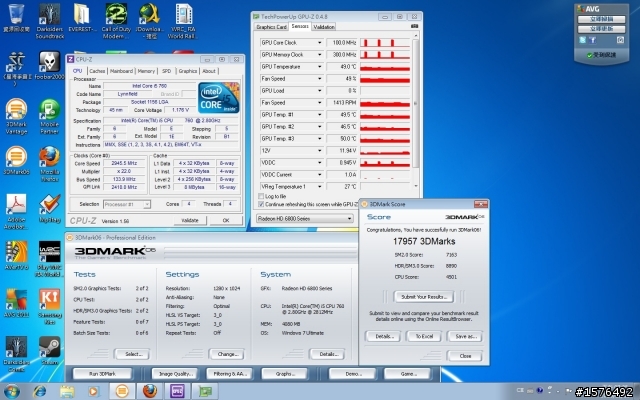Click the Facebook icon in AVG gadget
This screenshot has height=400, width=640.
click(593, 40)
